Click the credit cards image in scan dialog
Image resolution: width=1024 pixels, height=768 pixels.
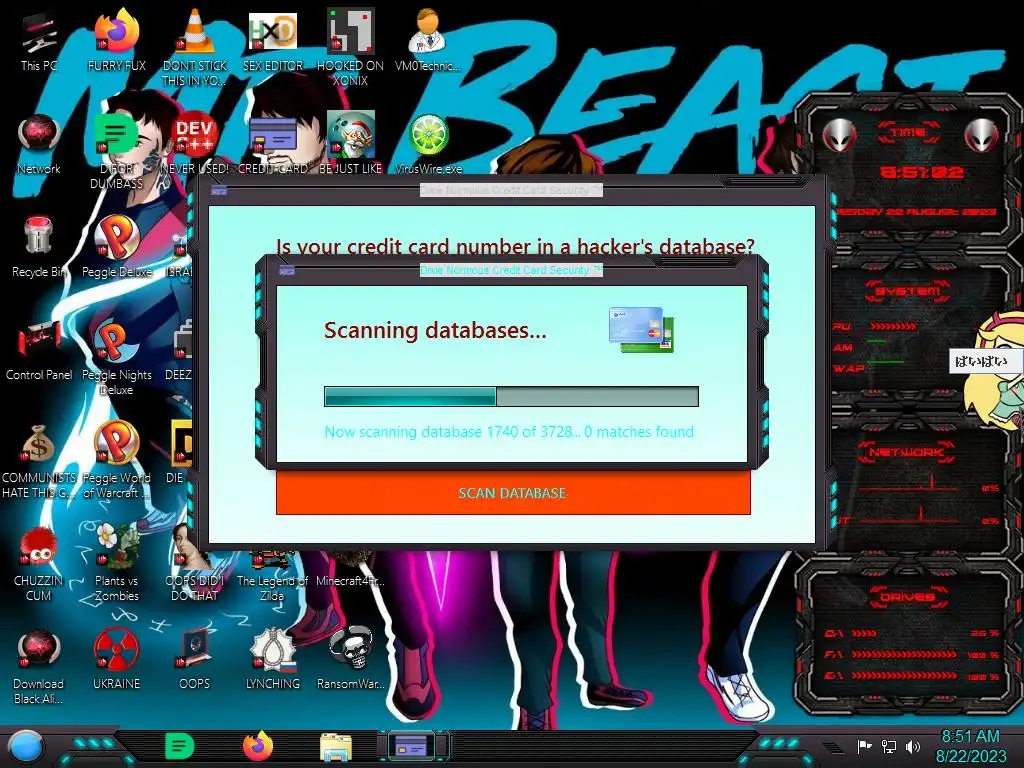641,330
